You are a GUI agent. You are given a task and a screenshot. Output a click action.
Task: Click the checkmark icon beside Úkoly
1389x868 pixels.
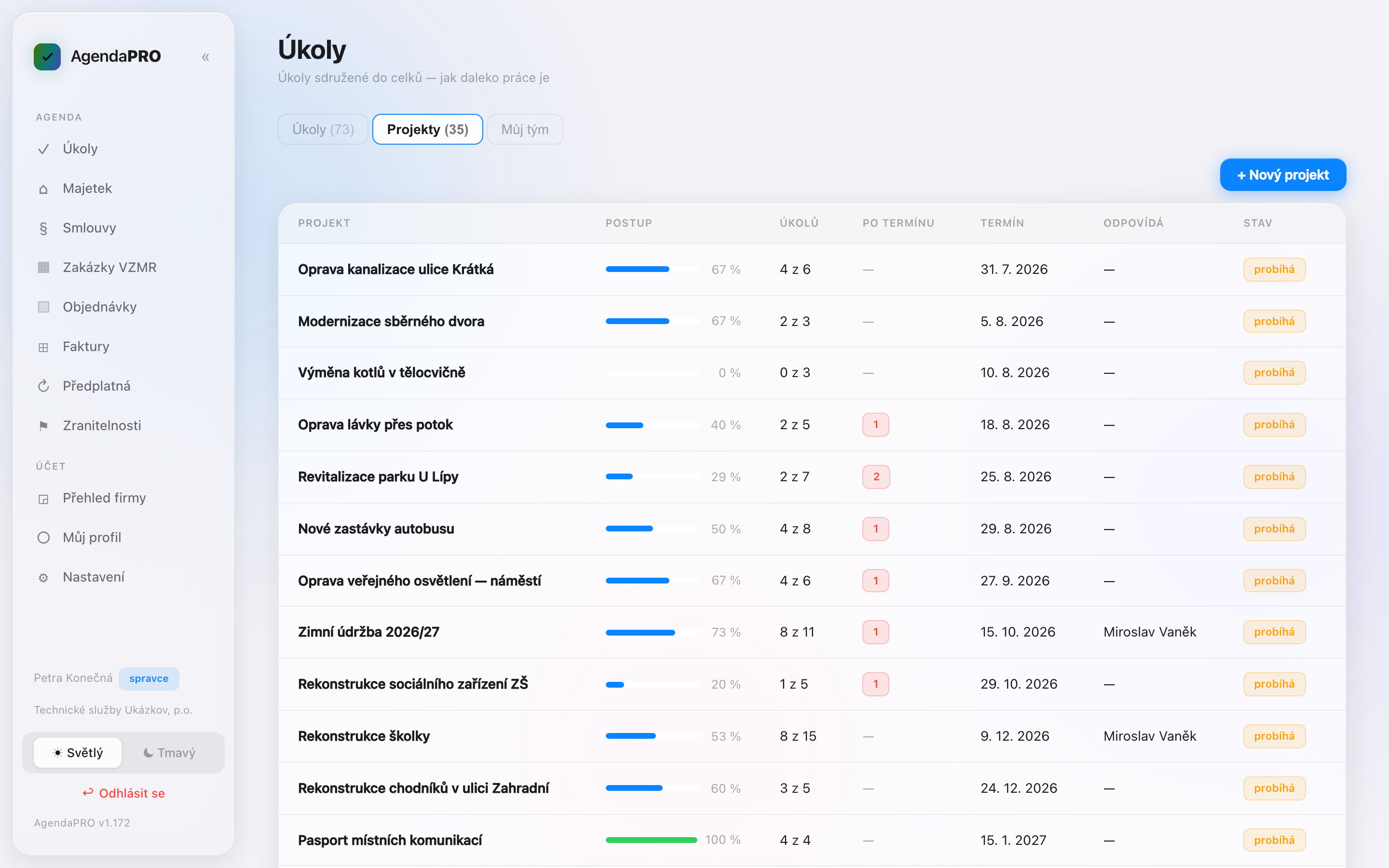[43, 149]
